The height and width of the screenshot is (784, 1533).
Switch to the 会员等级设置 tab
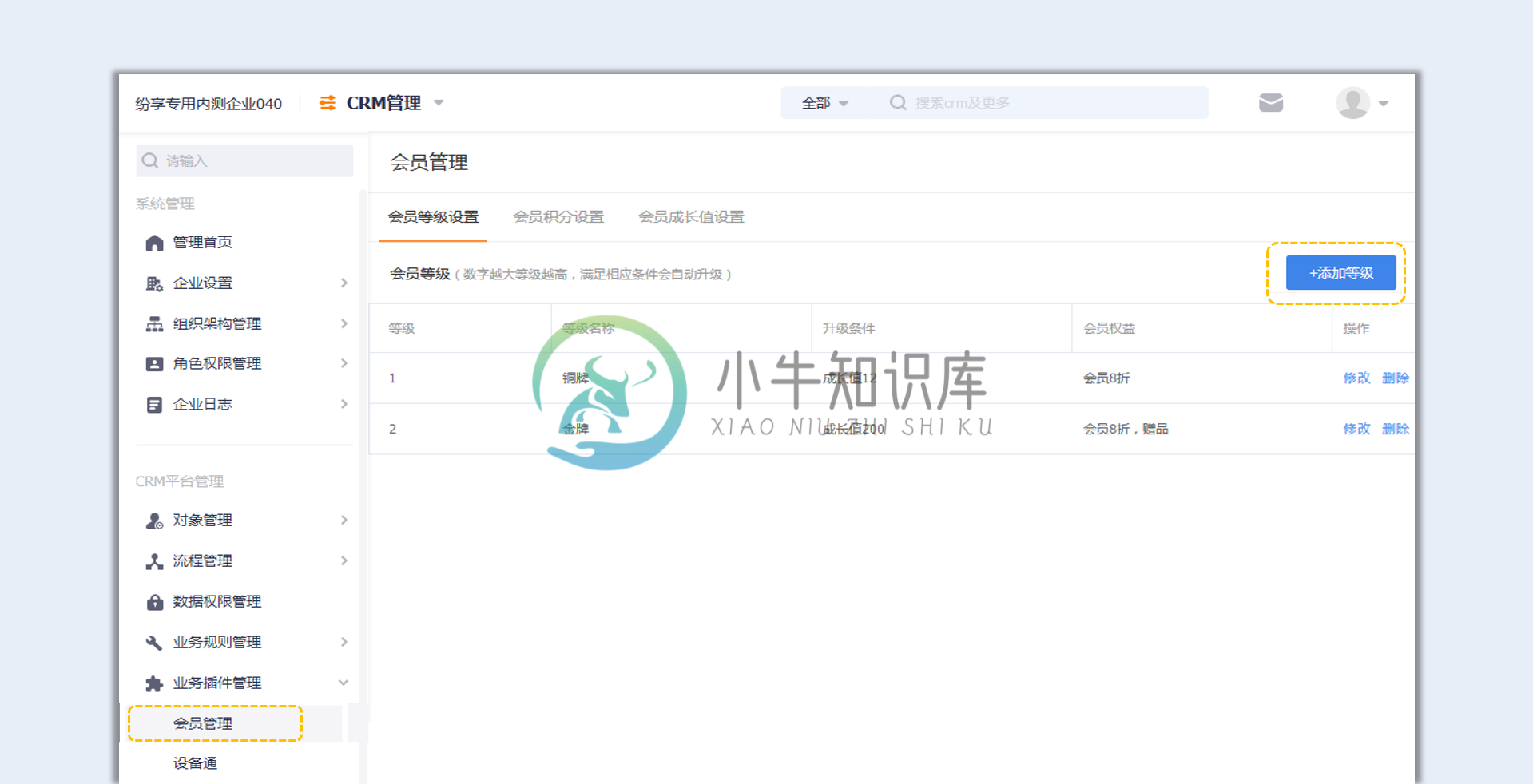click(x=433, y=217)
